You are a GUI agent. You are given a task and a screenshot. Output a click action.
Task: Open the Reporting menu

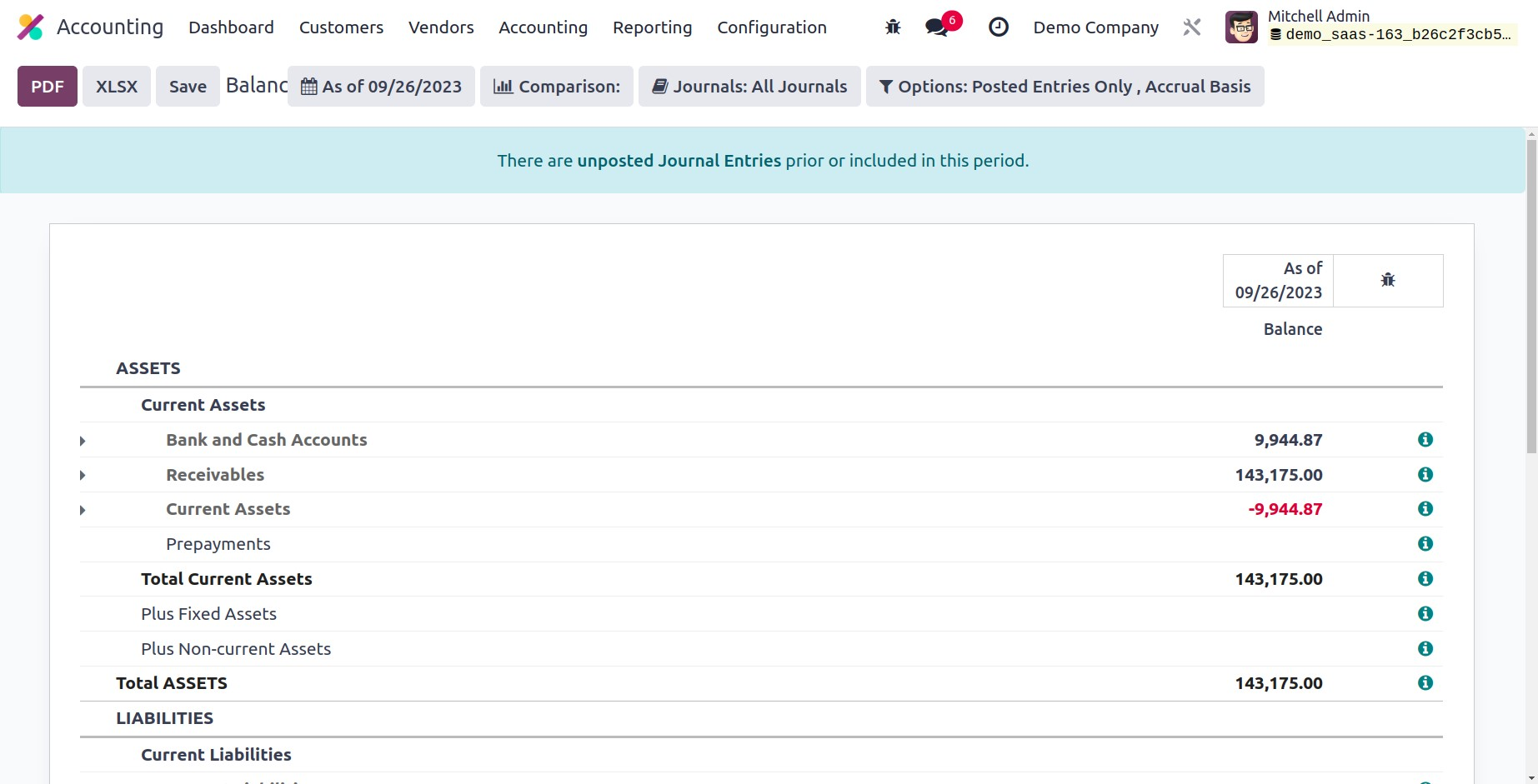(x=652, y=27)
